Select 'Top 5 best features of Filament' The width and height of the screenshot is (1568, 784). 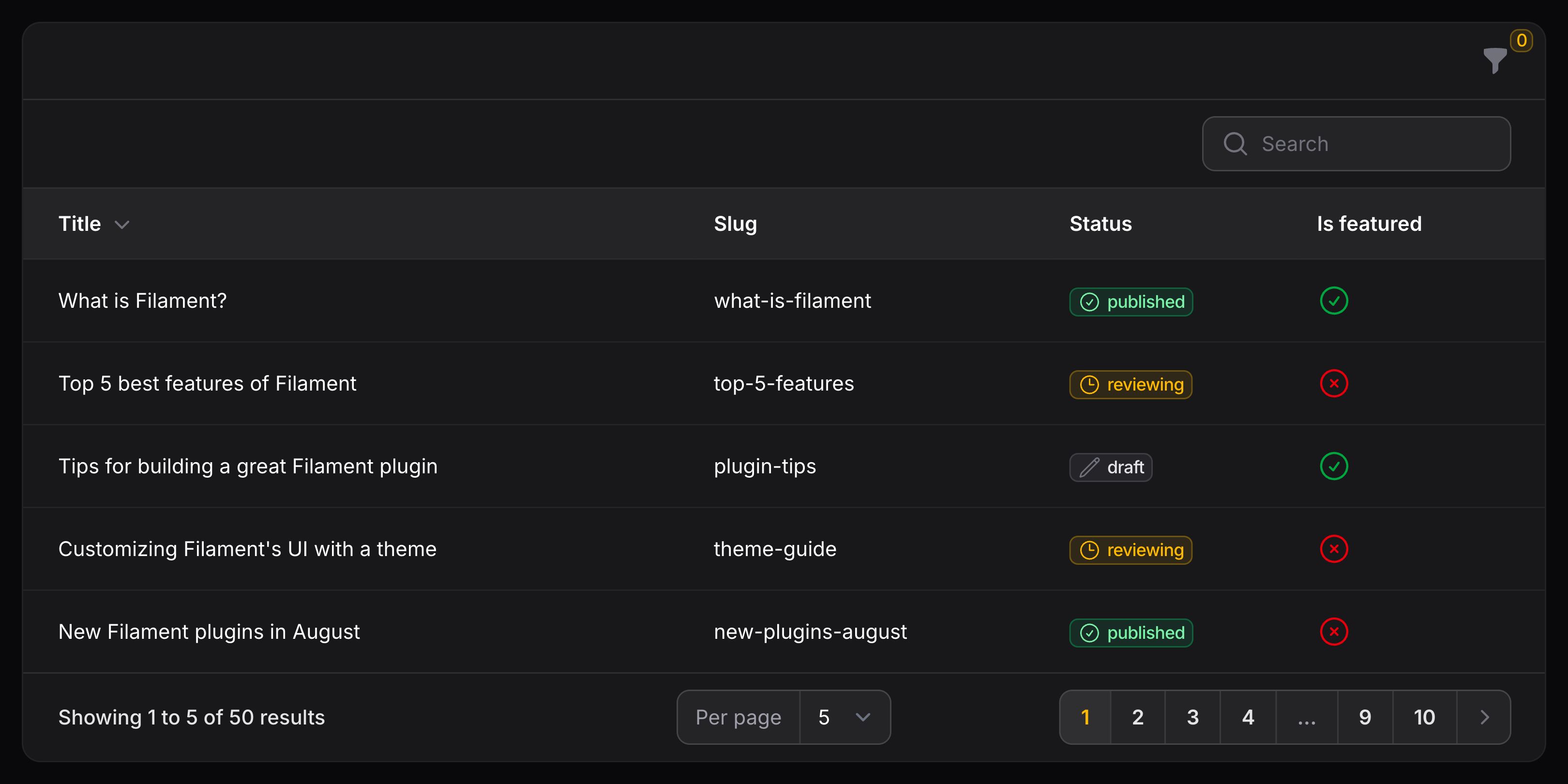click(208, 383)
